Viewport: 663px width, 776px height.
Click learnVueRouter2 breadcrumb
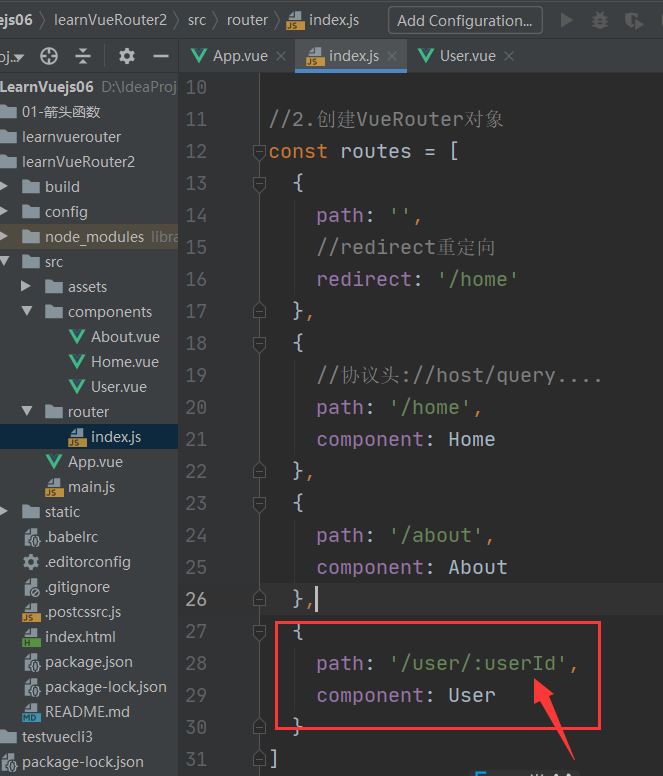click(110, 20)
